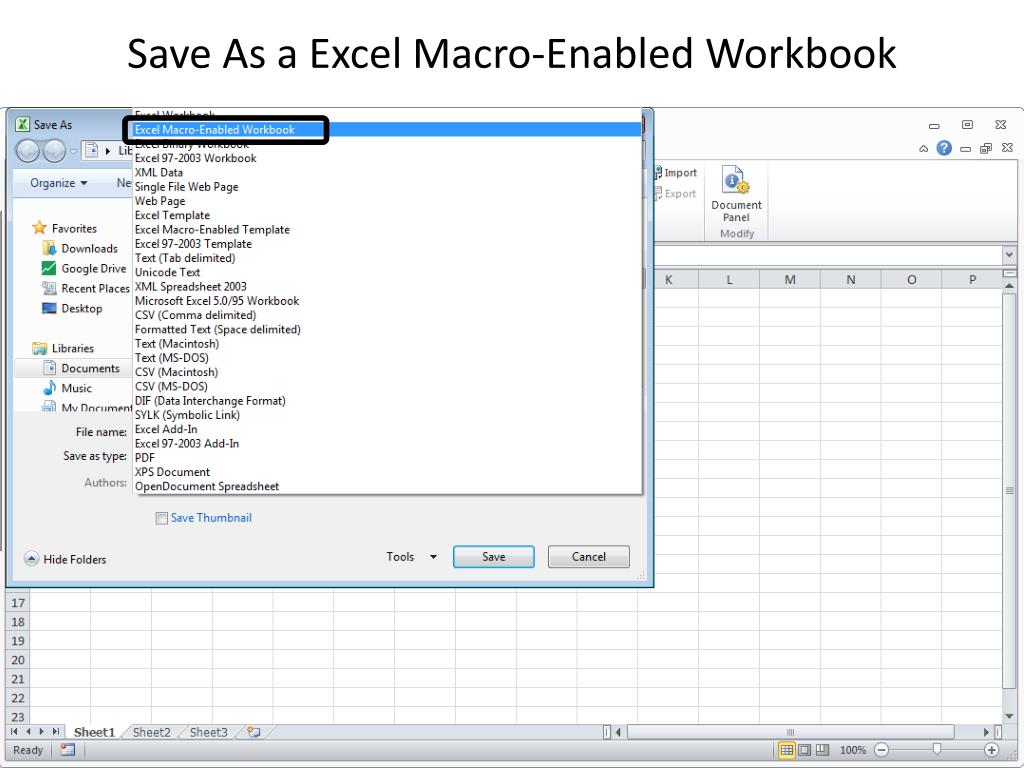The width and height of the screenshot is (1024, 768).
Task: Go forward with the Forward arrow
Action: pyautogui.click(x=54, y=152)
